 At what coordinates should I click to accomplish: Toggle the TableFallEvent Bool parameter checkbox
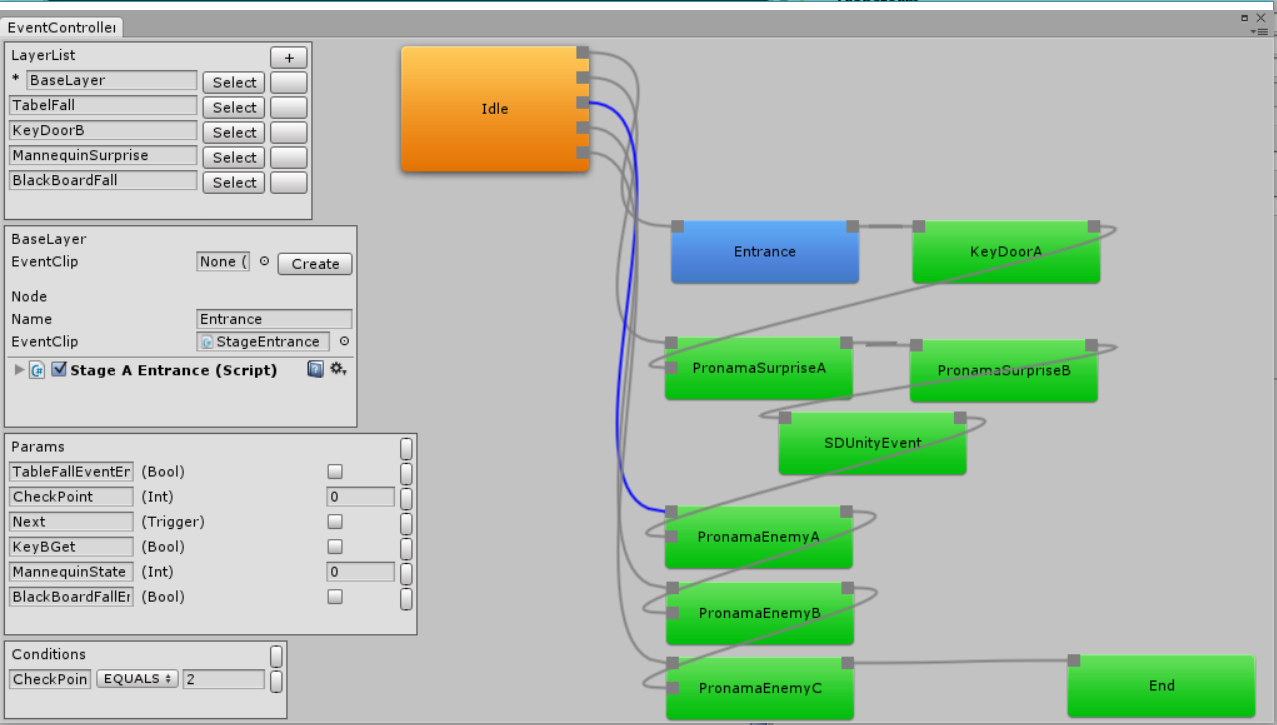point(335,471)
